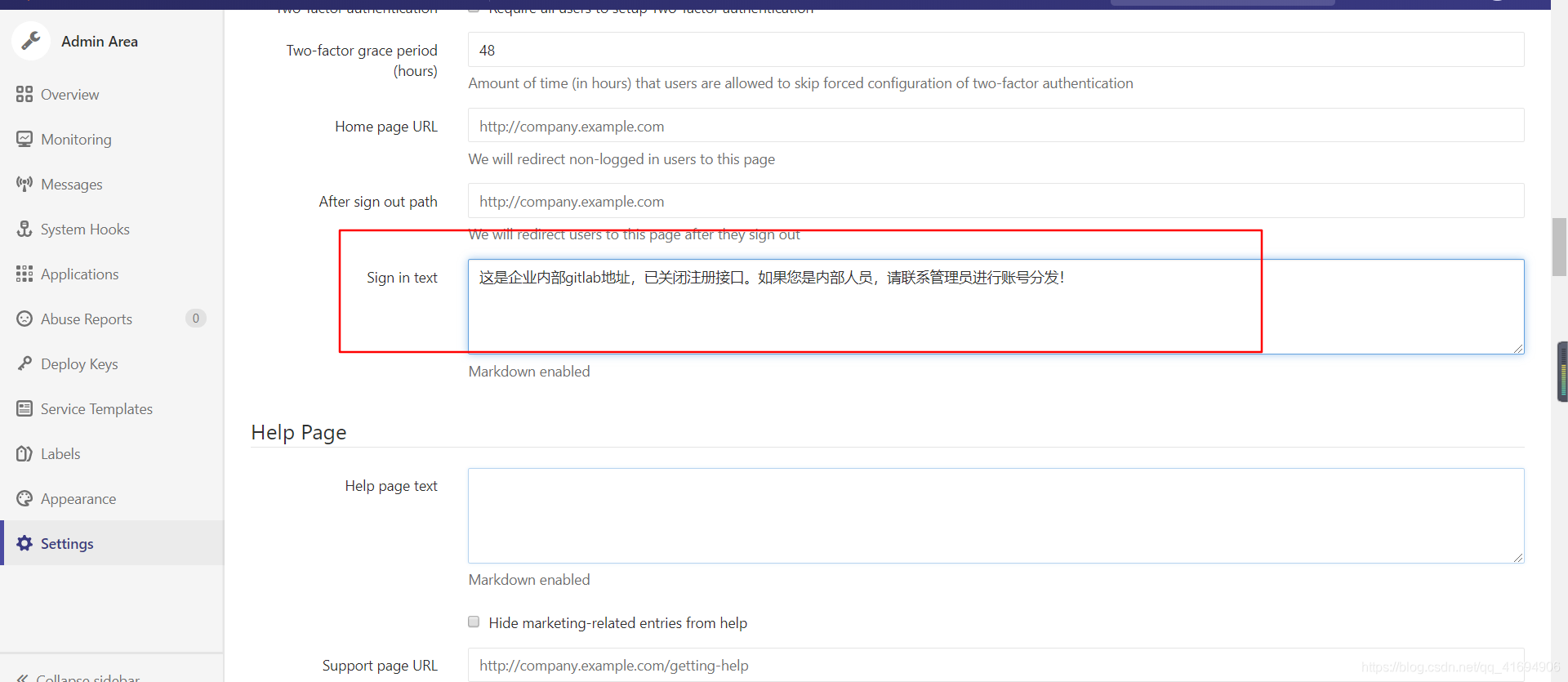1568x682 pixels.
Task: Click the 'Sign in text' label
Action: [x=402, y=278]
